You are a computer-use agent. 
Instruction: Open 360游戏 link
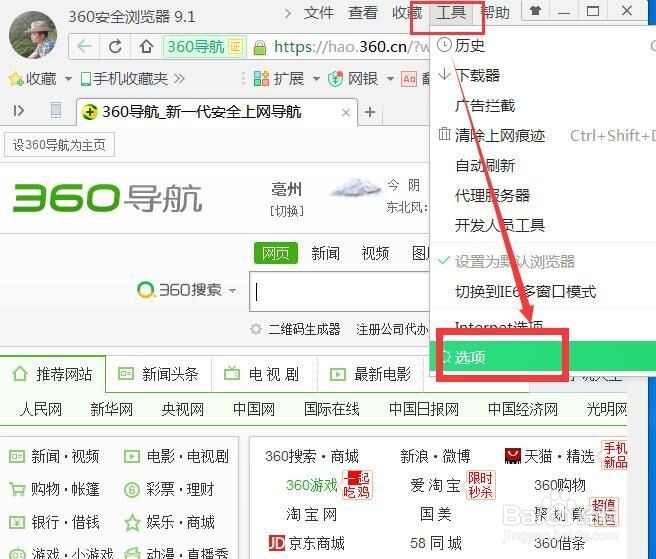click(312, 485)
